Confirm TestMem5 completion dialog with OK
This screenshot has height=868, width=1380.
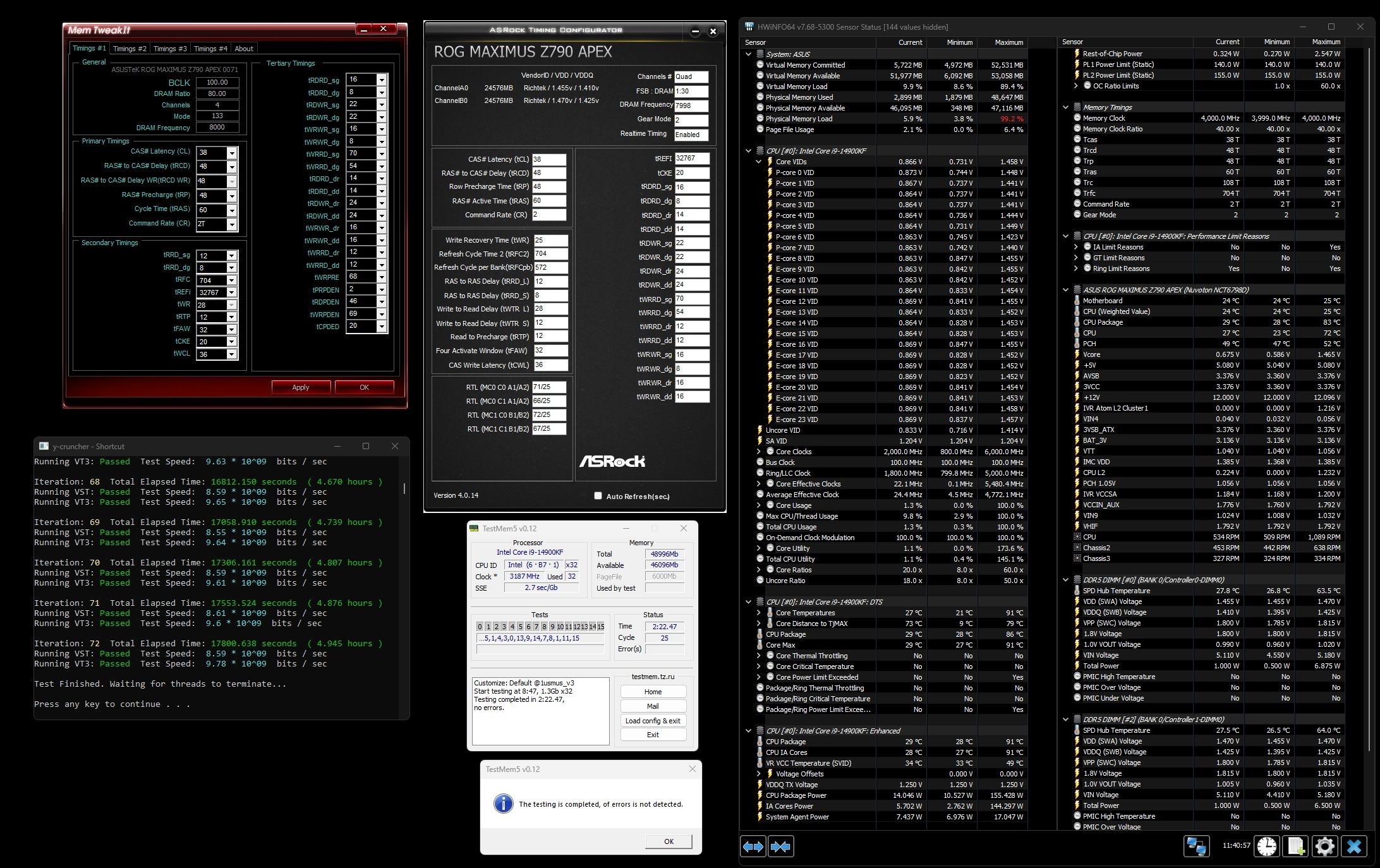(x=669, y=841)
